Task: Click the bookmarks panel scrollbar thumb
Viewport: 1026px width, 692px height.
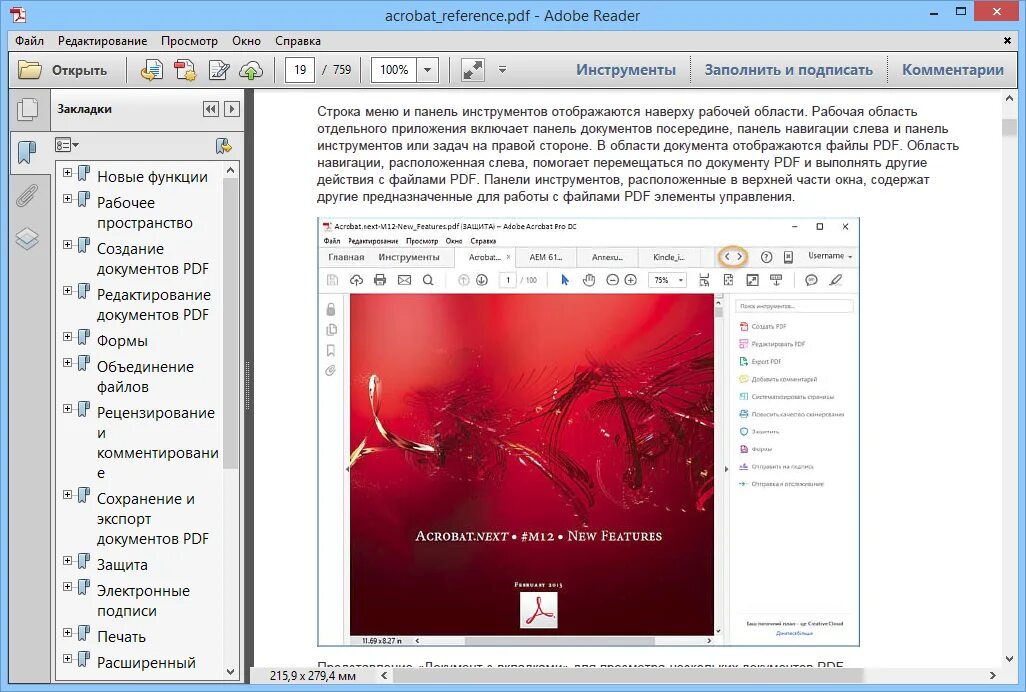Action: tap(230, 324)
